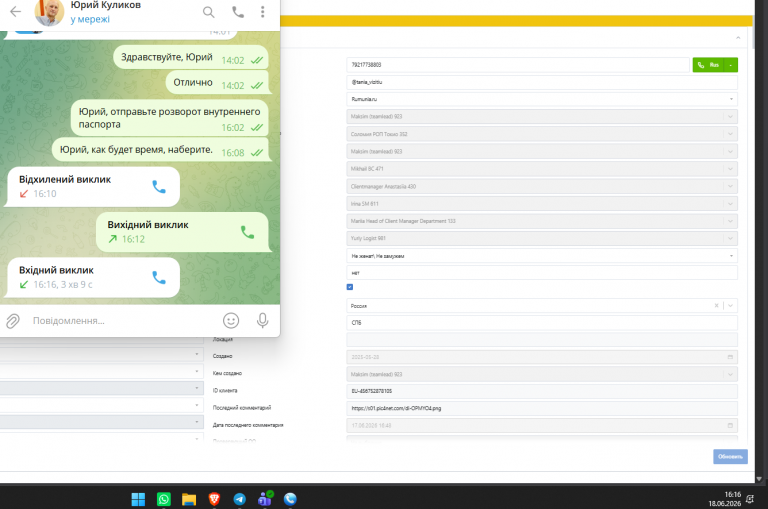Click the green Rus call button

tap(708, 65)
